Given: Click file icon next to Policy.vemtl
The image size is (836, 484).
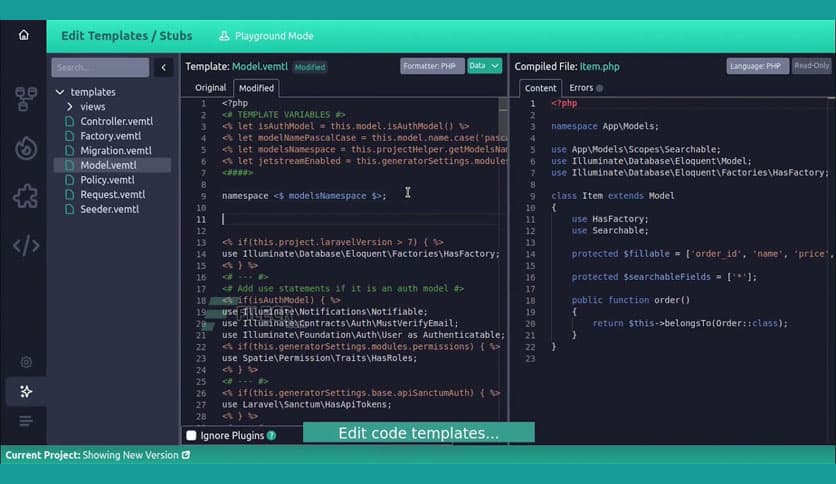Looking at the screenshot, I should [x=69, y=180].
